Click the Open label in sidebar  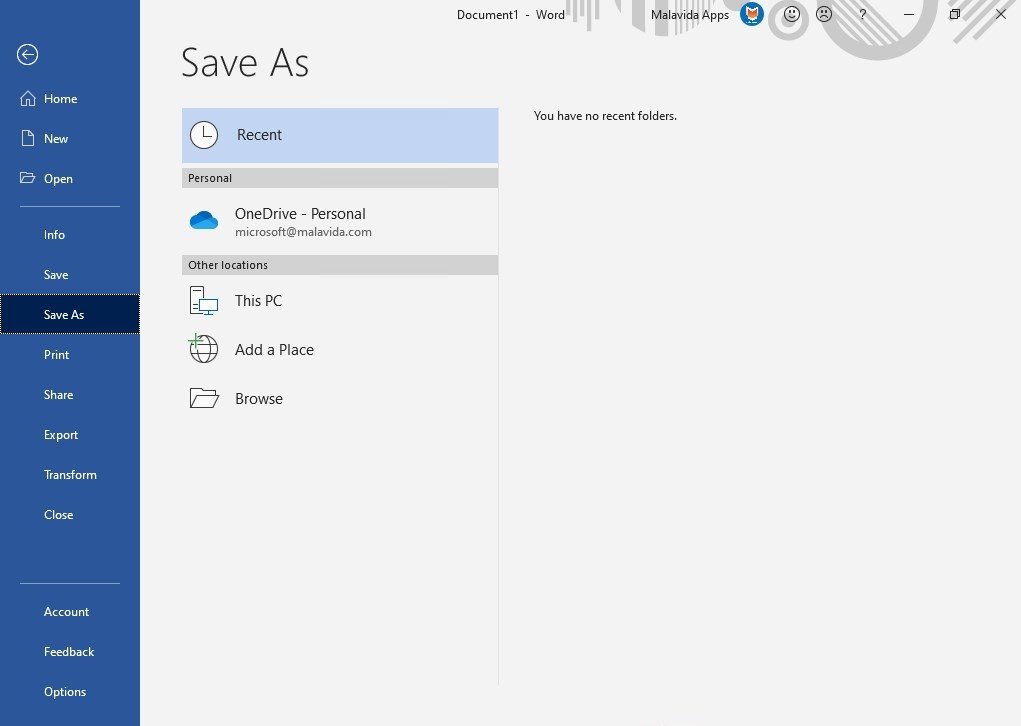coord(58,179)
